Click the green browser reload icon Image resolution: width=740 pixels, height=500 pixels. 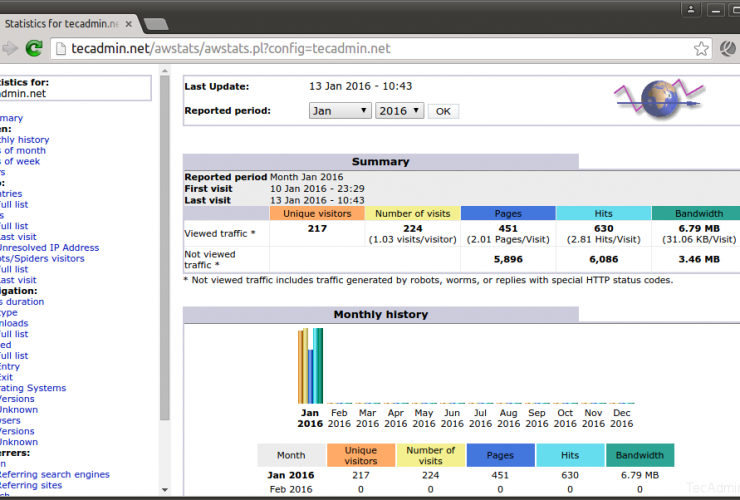pos(34,48)
